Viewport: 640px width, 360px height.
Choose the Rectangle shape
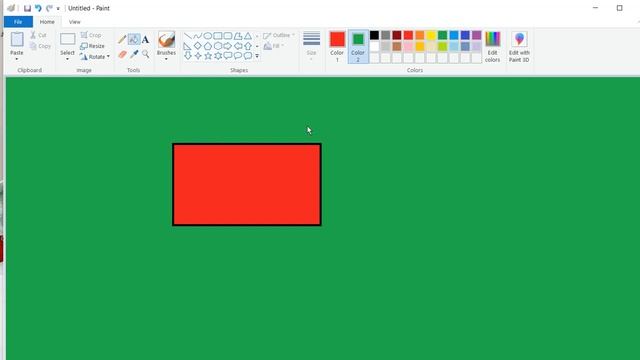tap(218, 36)
